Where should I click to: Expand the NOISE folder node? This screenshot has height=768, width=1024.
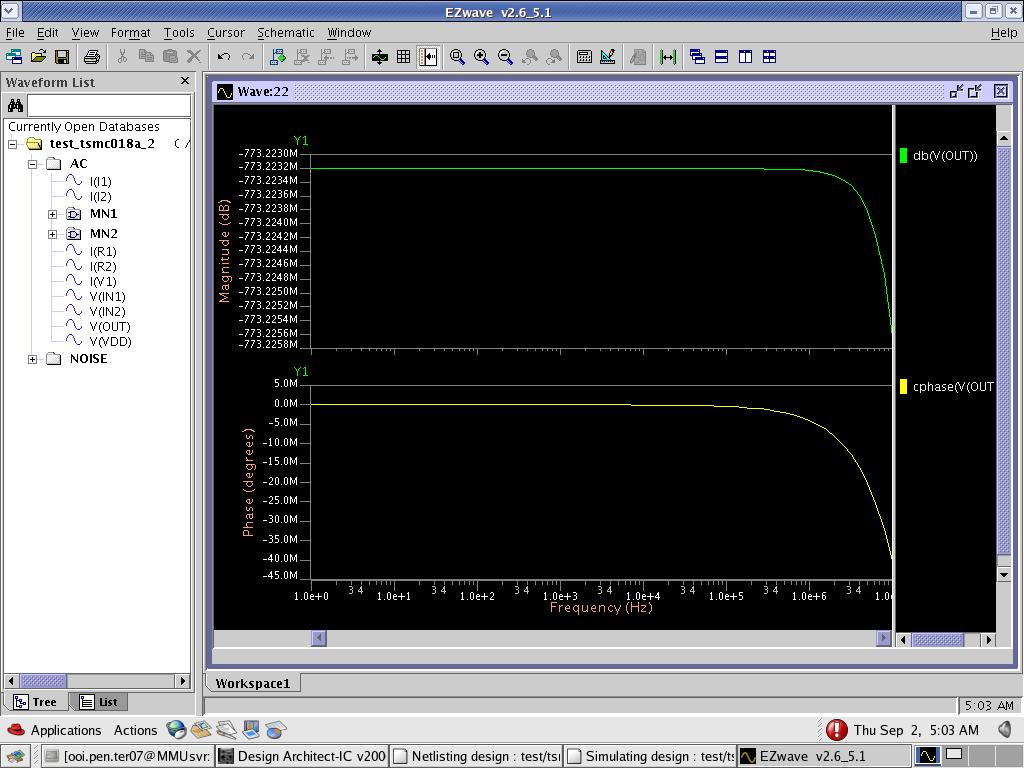point(33,359)
